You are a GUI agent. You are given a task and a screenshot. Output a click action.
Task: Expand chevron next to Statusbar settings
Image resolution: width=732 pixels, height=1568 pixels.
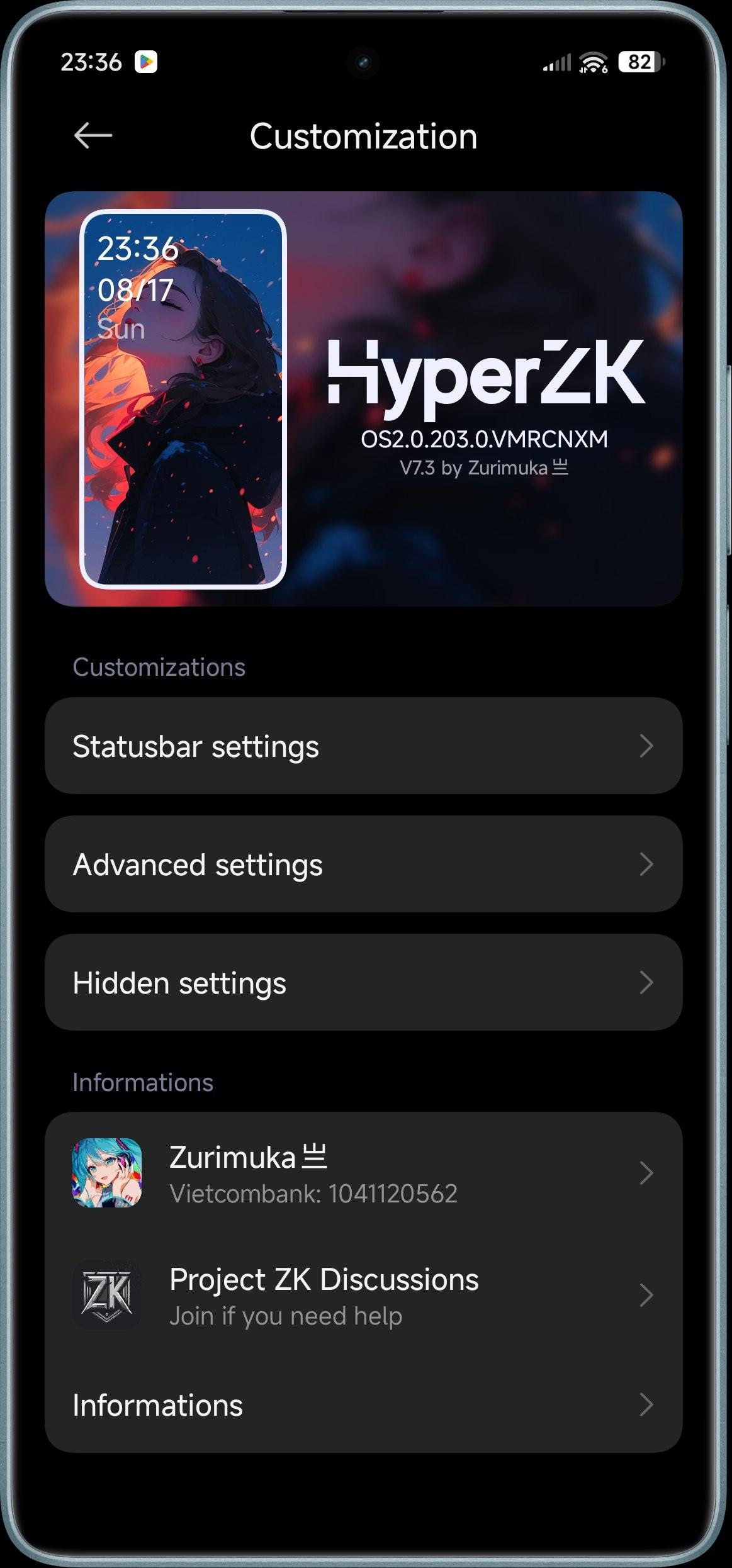[646, 746]
